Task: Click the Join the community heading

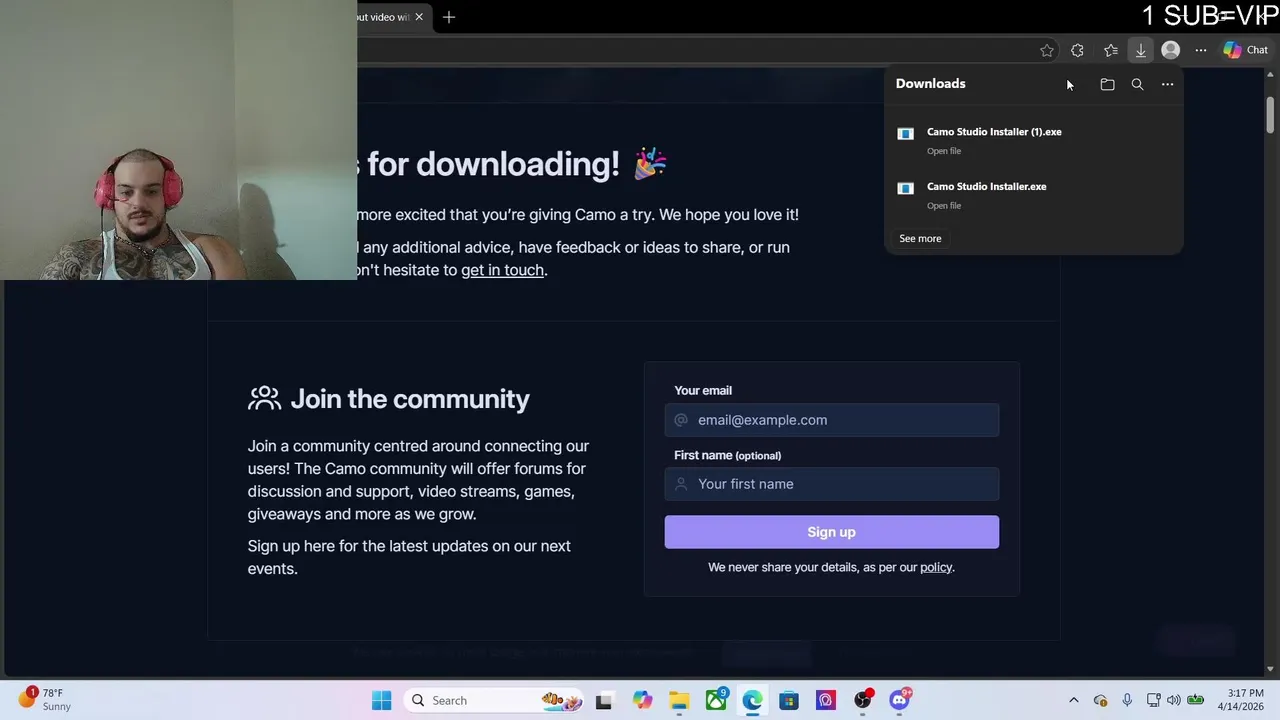Action: pyautogui.click(x=410, y=399)
